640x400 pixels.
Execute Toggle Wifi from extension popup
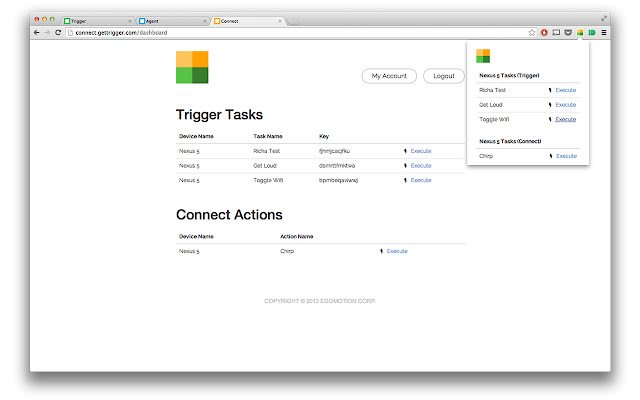pos(566,120)
